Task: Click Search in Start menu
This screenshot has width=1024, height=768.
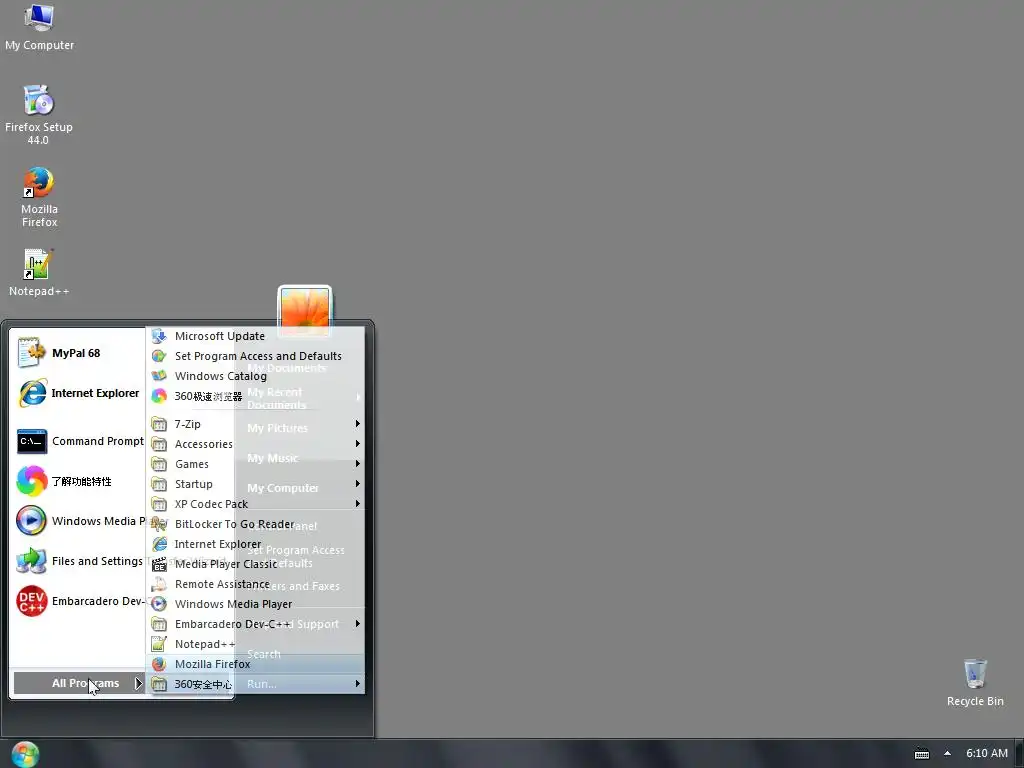Action: (x=264, y=654)
